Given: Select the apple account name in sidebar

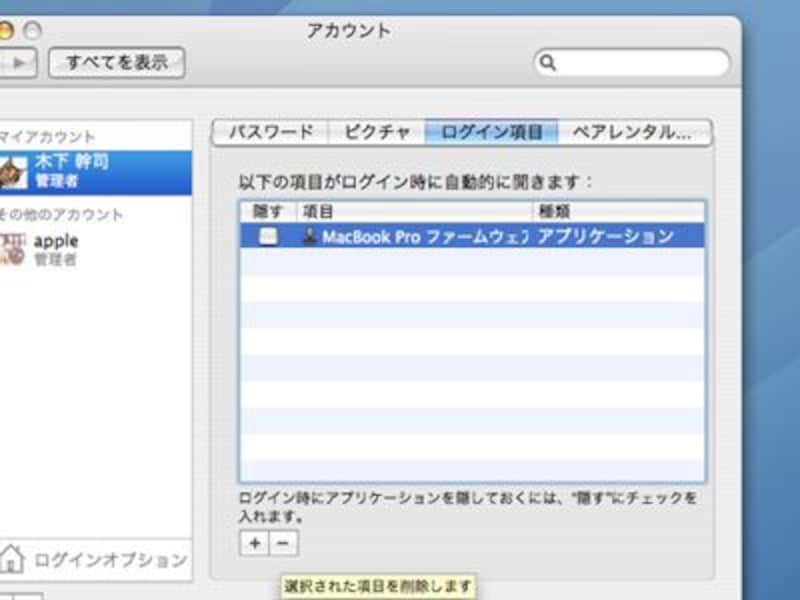Looking at the screenshot, I should click(56, 241).
